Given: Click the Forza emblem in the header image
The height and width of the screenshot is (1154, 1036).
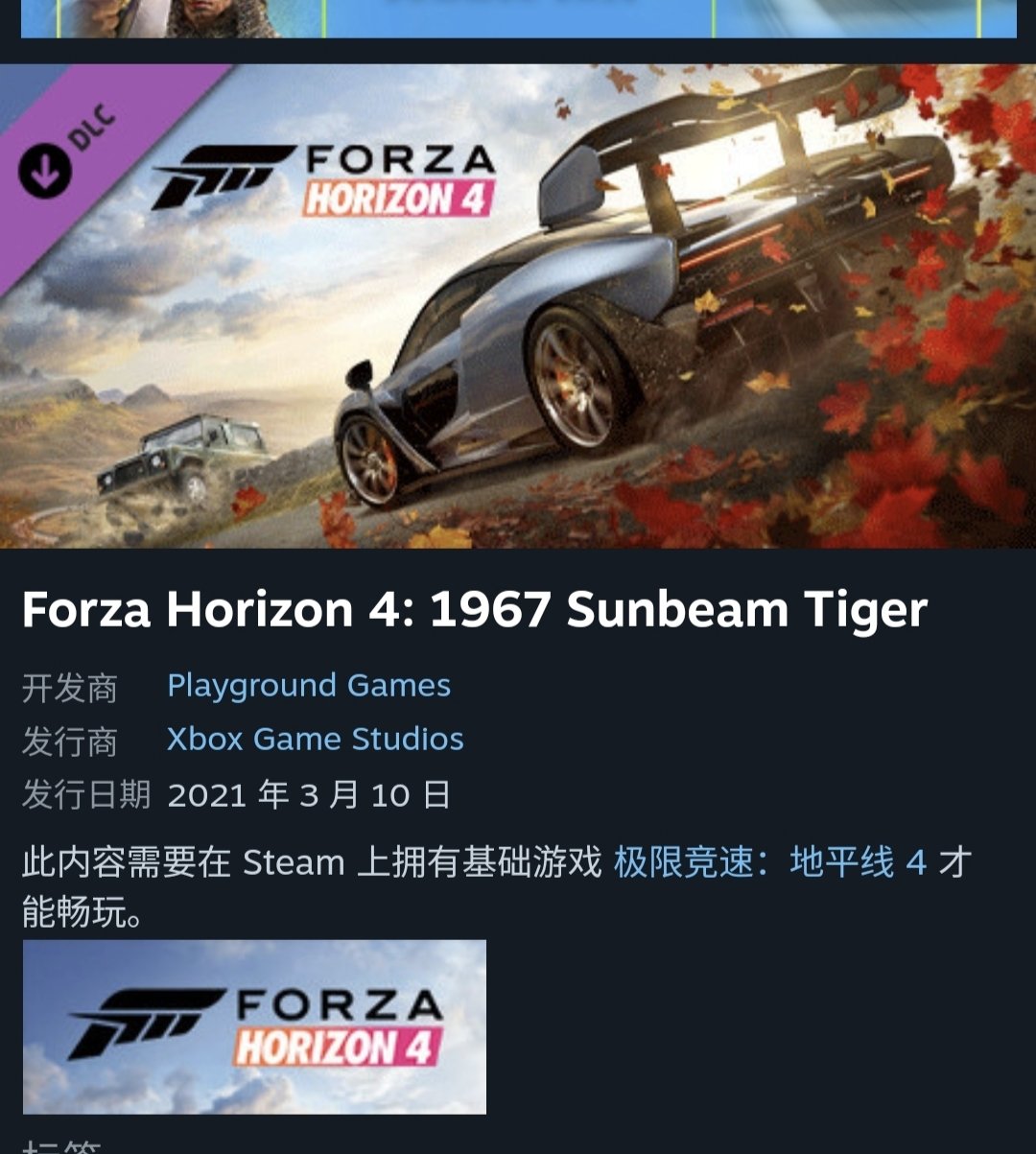Looking at the screenshot, I should coord(223,177).
